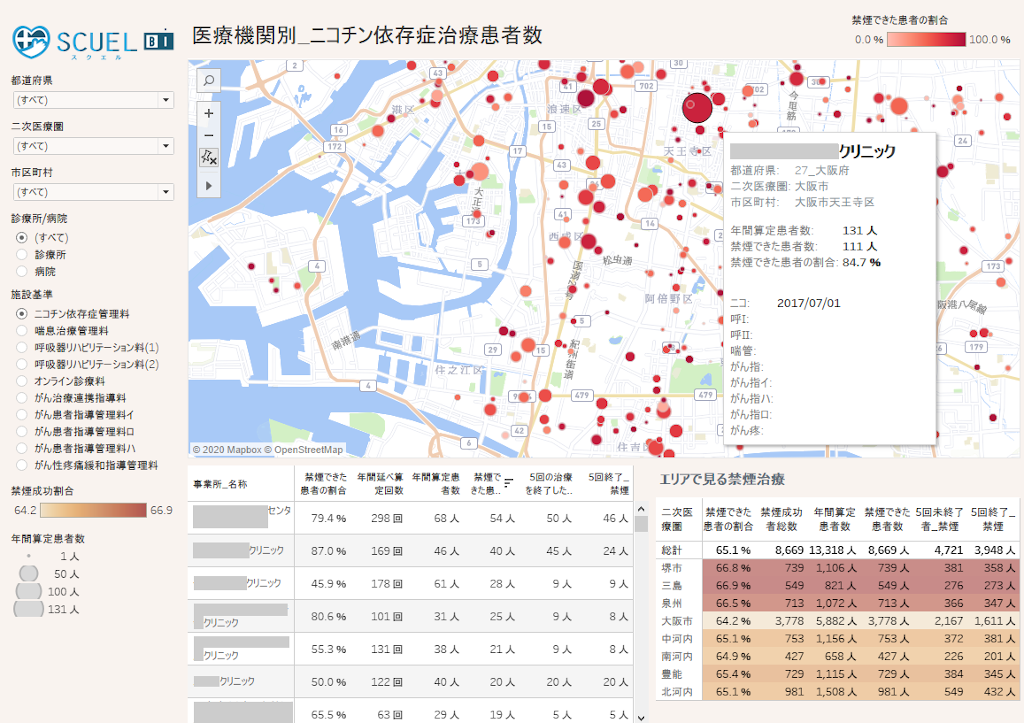Click the OpenStreetMap attribution link
Screen dimensions: 1024x723
[x=308, y=450]
